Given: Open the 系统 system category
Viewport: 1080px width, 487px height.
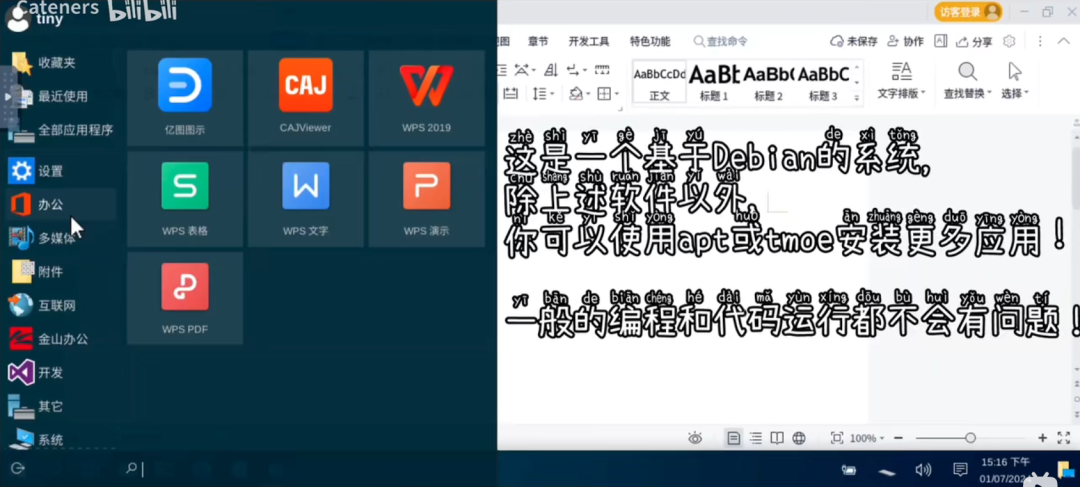Looking at the screenshot, I should click(59, 439).
